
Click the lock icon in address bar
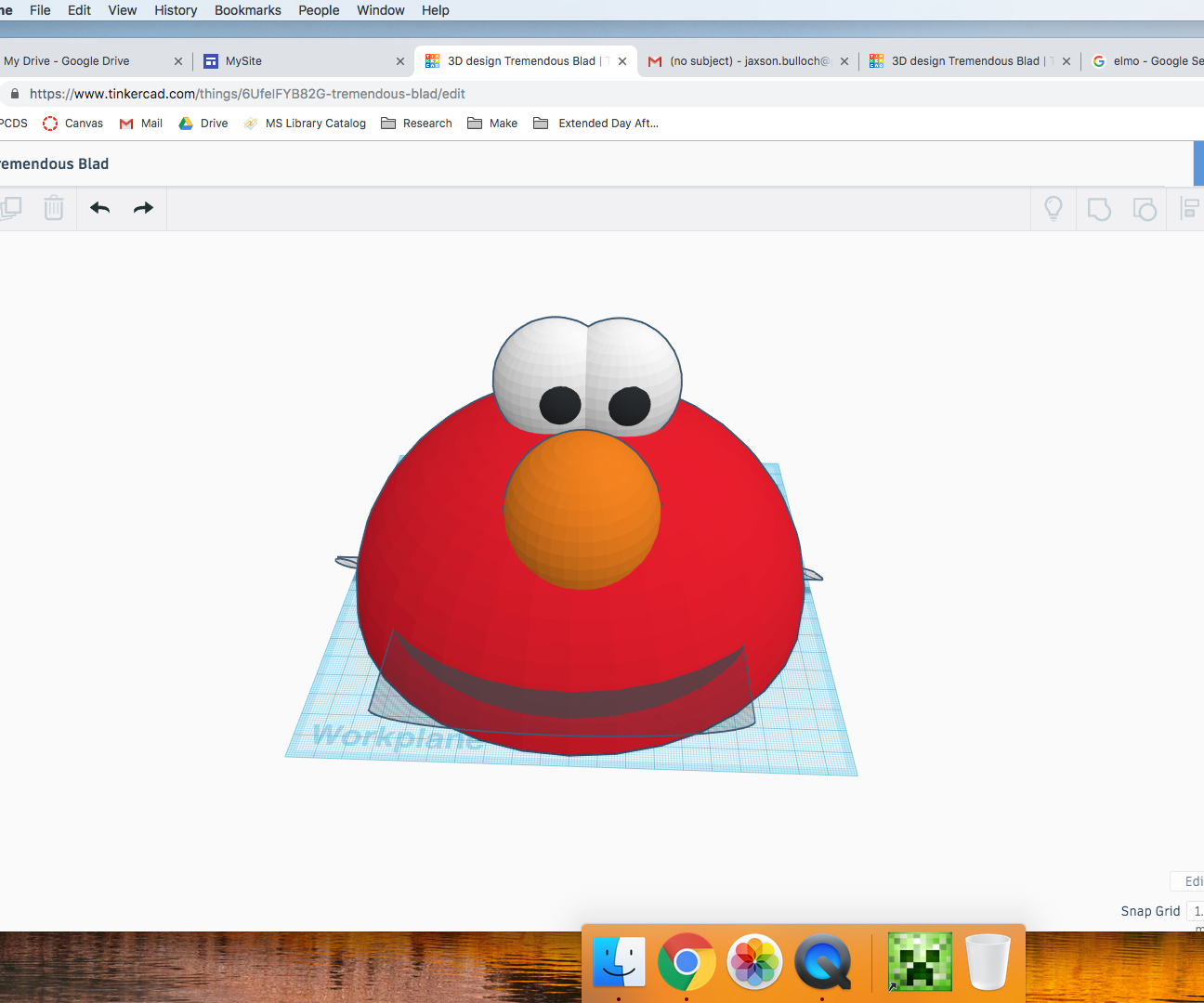point(14,94)
